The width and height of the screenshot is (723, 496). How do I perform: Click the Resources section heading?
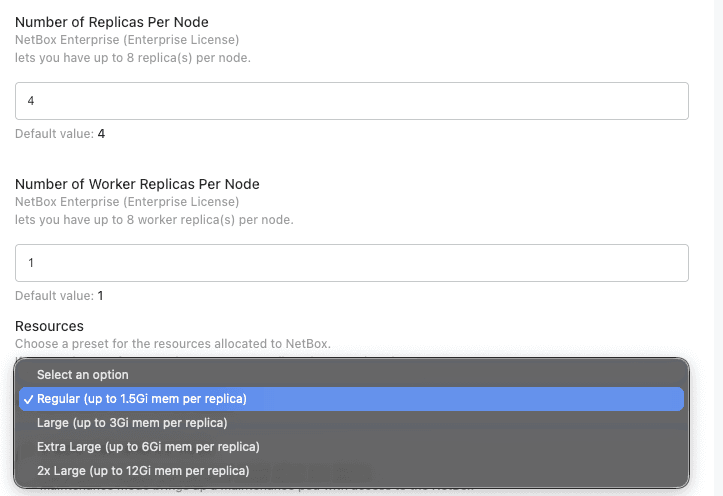point(49,326)
